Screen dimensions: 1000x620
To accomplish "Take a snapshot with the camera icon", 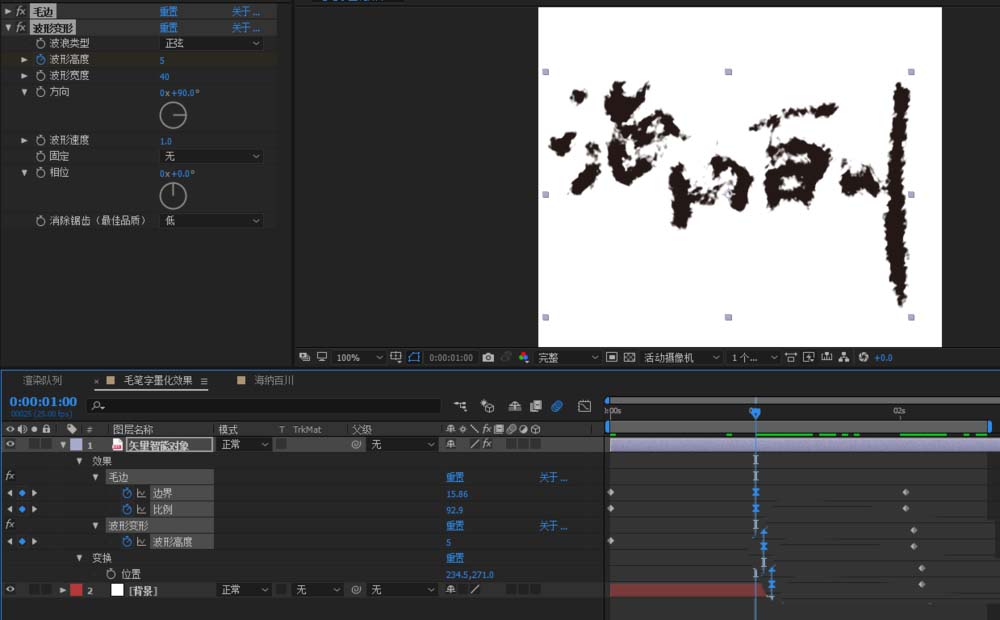I will click(488, 357).
